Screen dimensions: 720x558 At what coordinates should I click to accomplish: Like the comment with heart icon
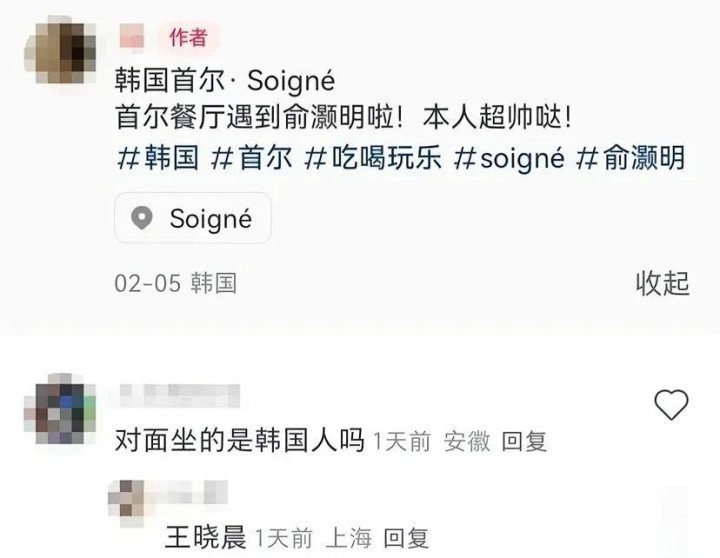coord(671,404)
